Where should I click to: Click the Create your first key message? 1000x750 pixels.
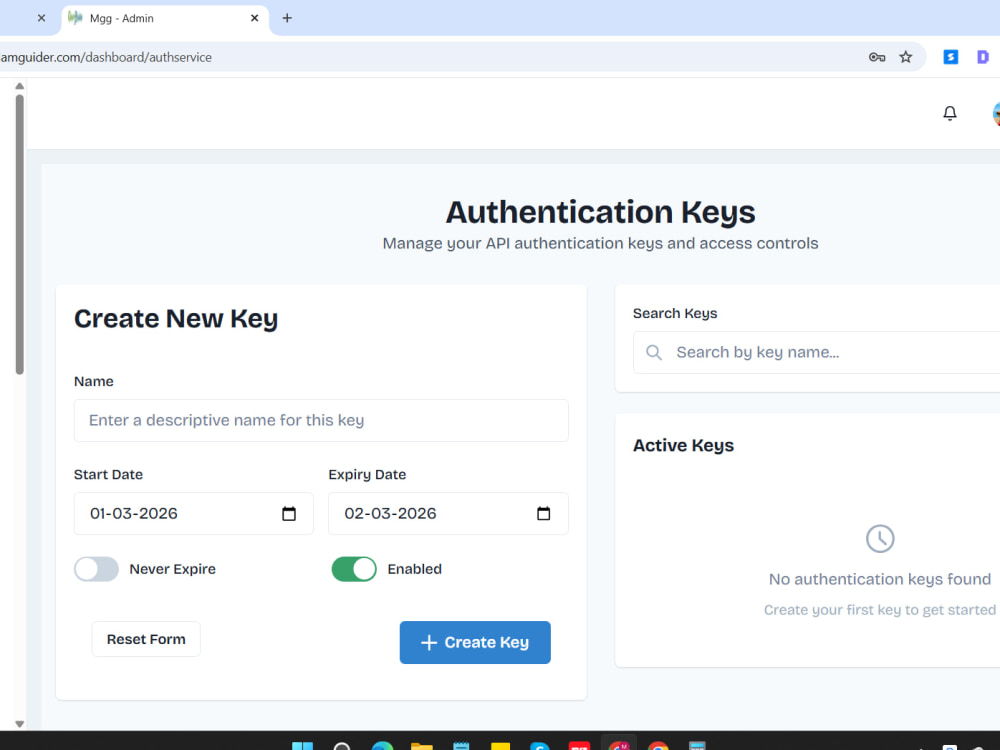tap(879, 610)
